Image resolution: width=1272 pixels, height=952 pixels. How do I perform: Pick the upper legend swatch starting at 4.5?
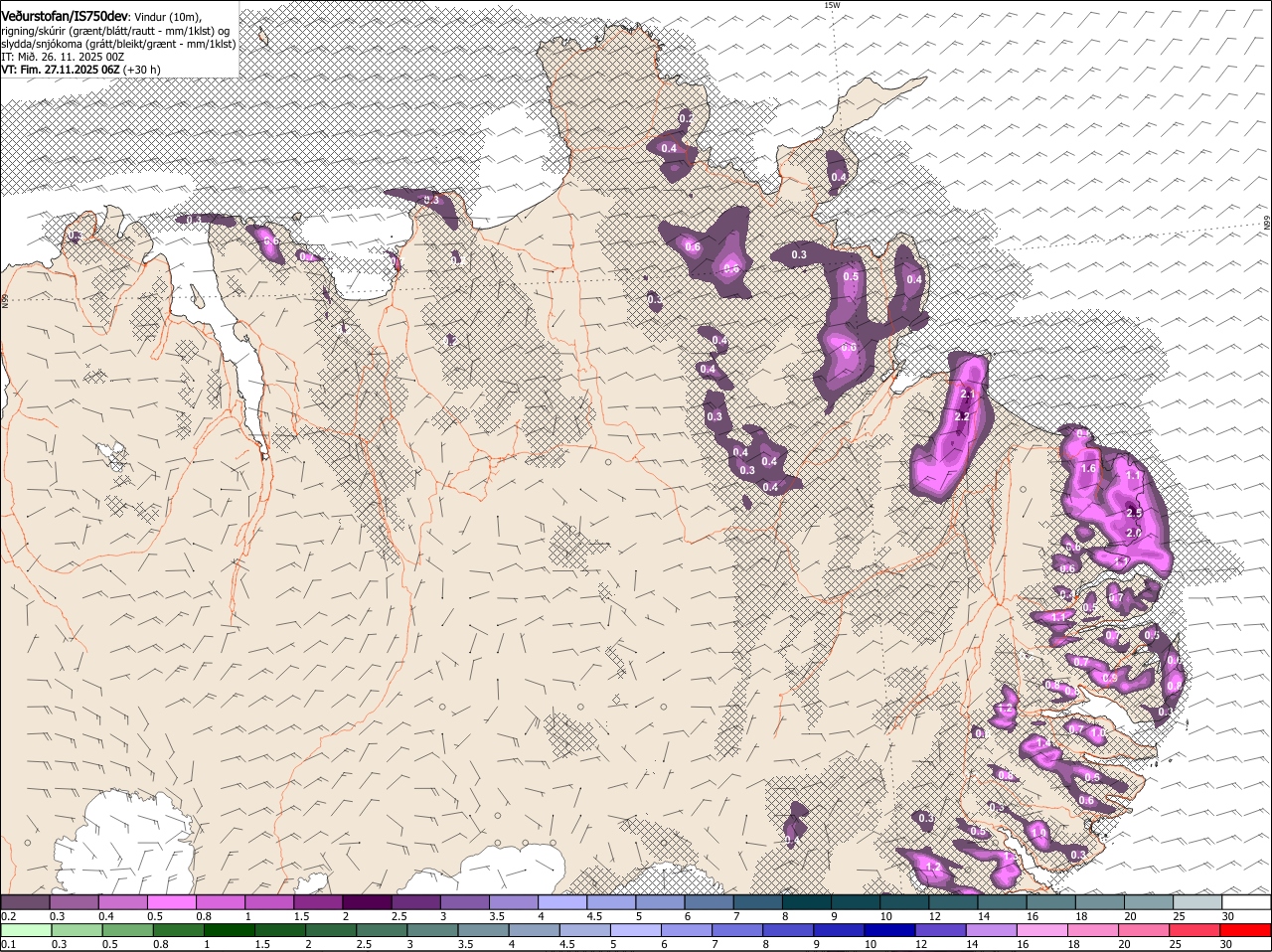point(610,902)
